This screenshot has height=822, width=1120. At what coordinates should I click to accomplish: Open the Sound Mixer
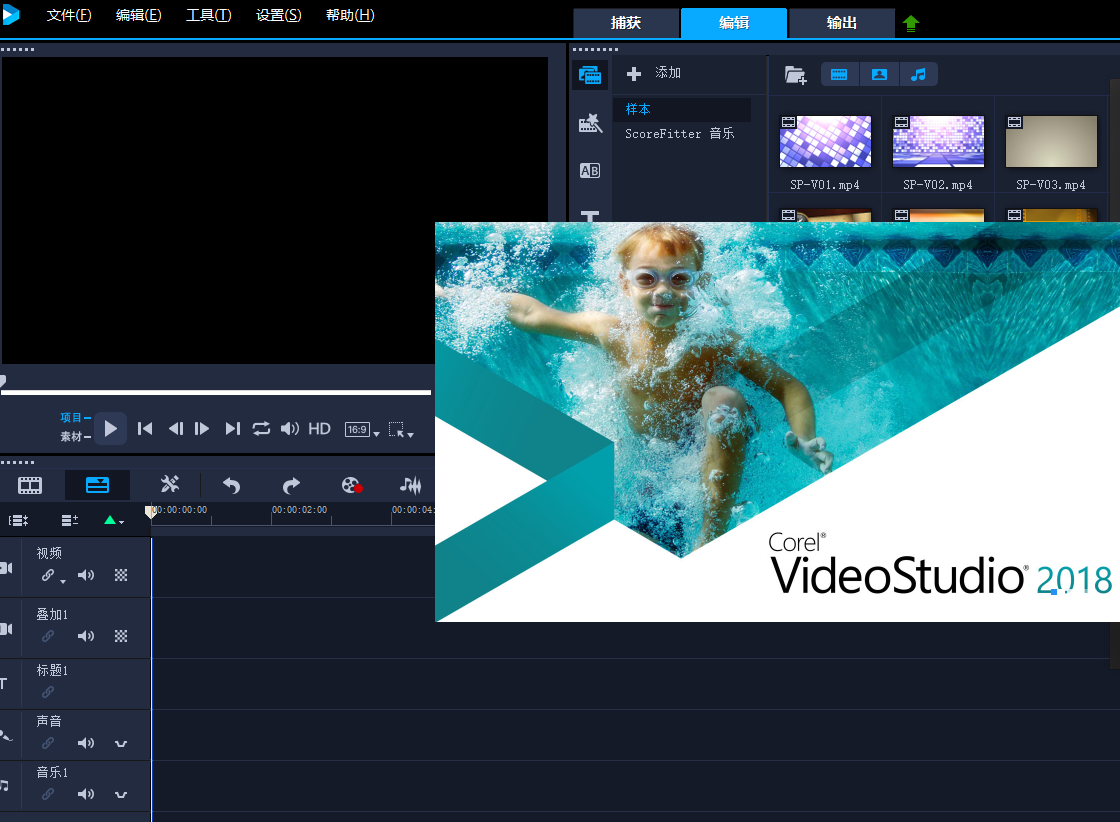[x=411, y=486]
